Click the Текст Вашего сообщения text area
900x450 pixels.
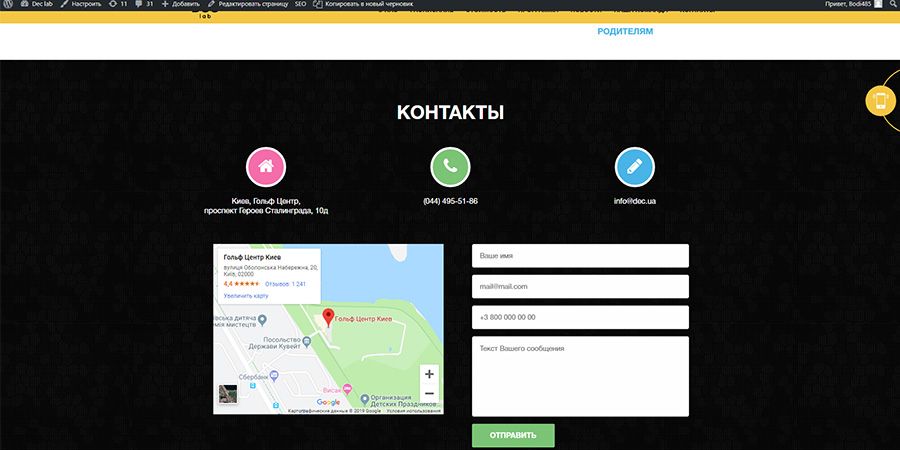click(580, 376)
